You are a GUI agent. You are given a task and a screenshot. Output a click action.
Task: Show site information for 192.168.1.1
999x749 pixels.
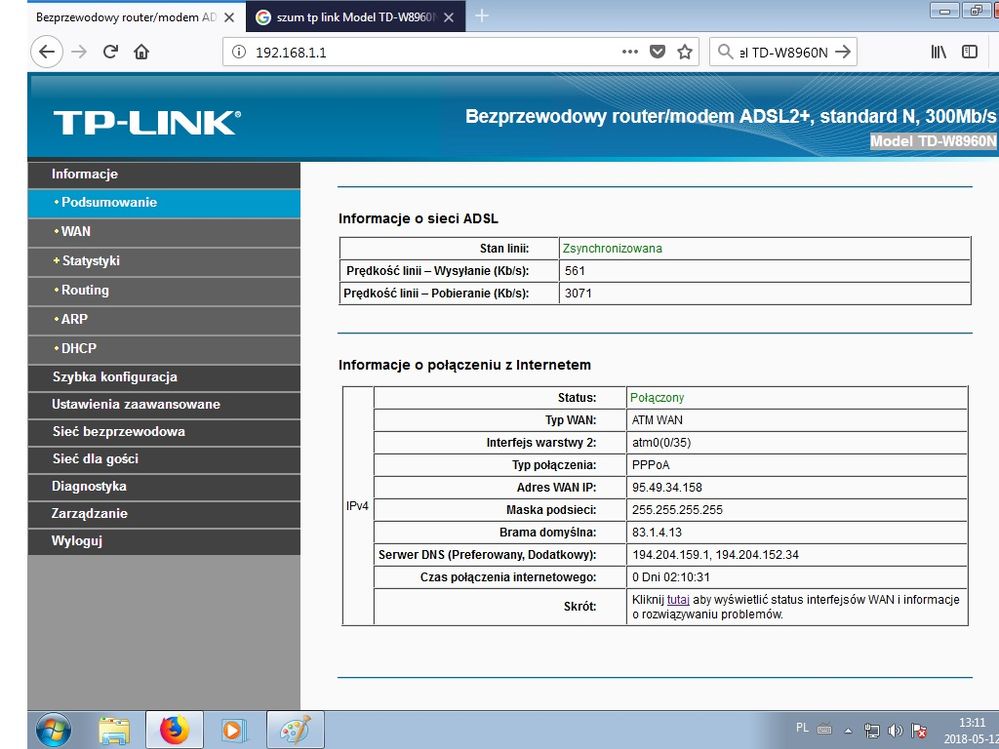(239, 52)
